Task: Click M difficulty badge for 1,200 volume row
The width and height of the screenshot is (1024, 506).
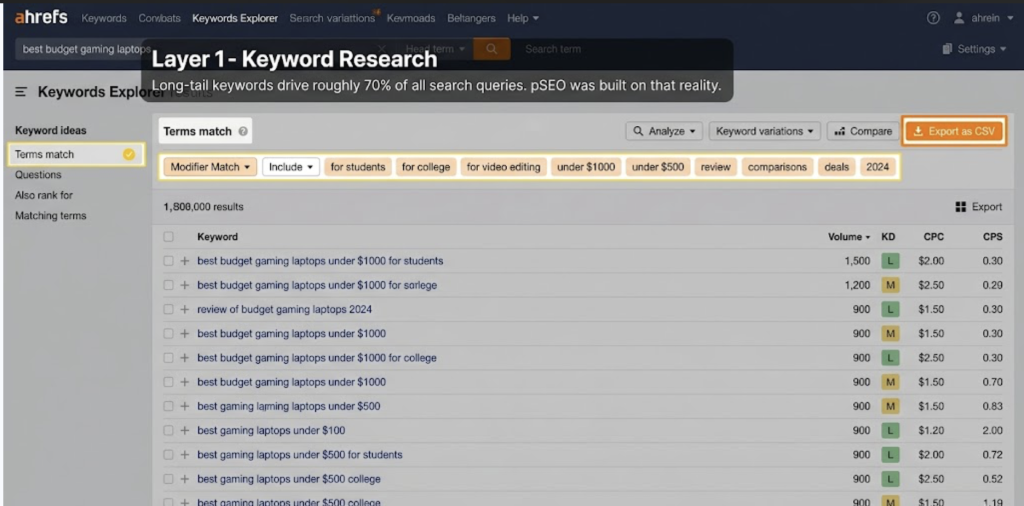Action: click(889, 285)
